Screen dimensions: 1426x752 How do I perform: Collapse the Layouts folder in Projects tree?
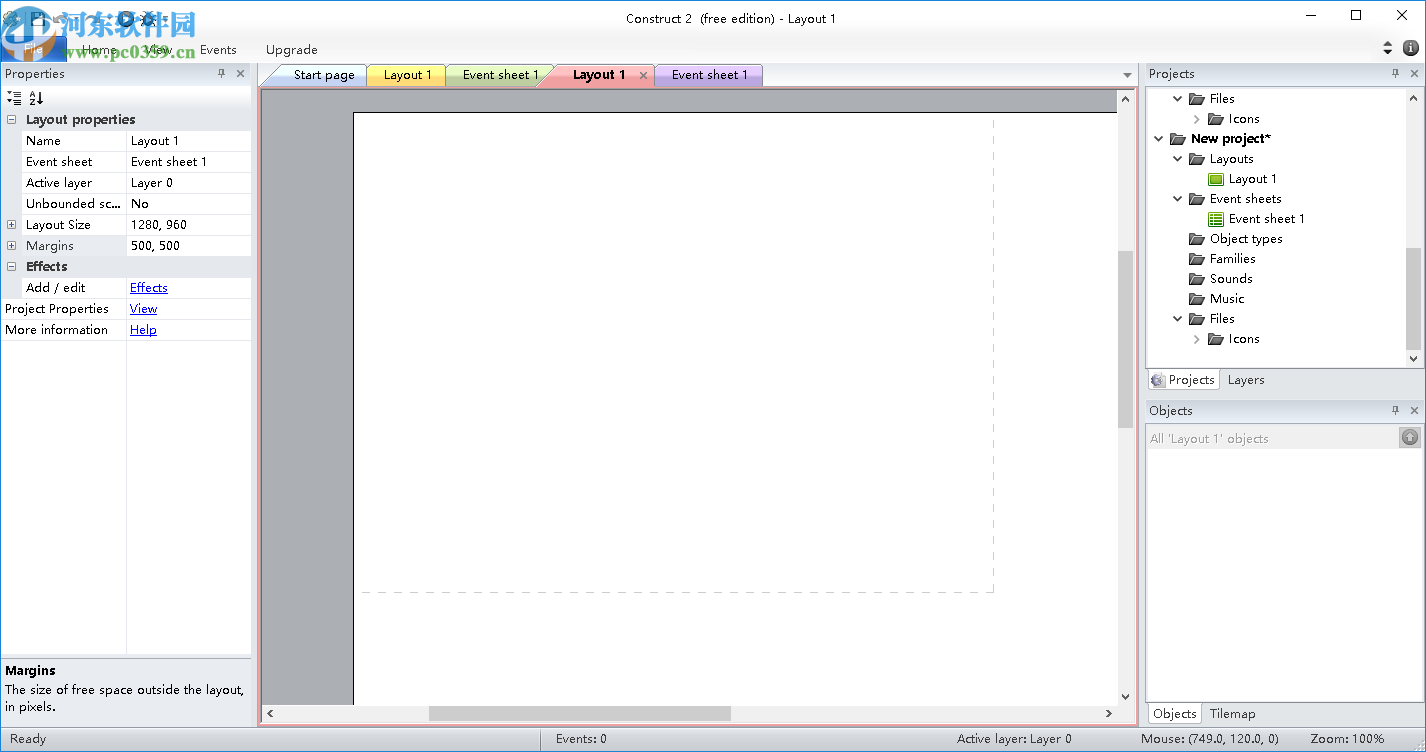[x=1177, y=158]
